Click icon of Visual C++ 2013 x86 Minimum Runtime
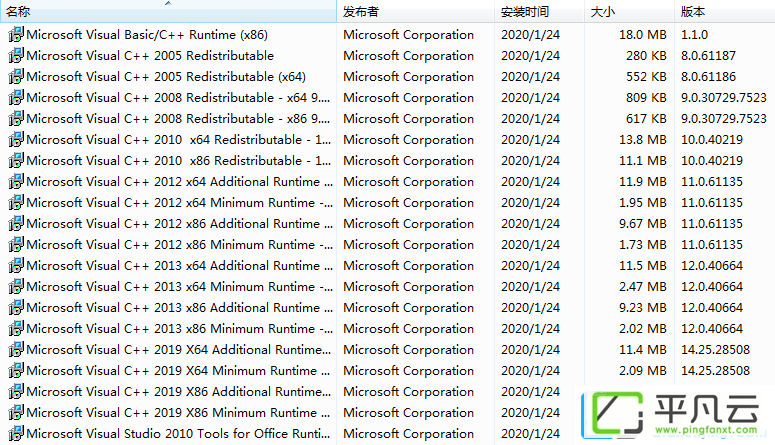Image resolution: width=775 pixels, height=445 pixels. (16, 329)
